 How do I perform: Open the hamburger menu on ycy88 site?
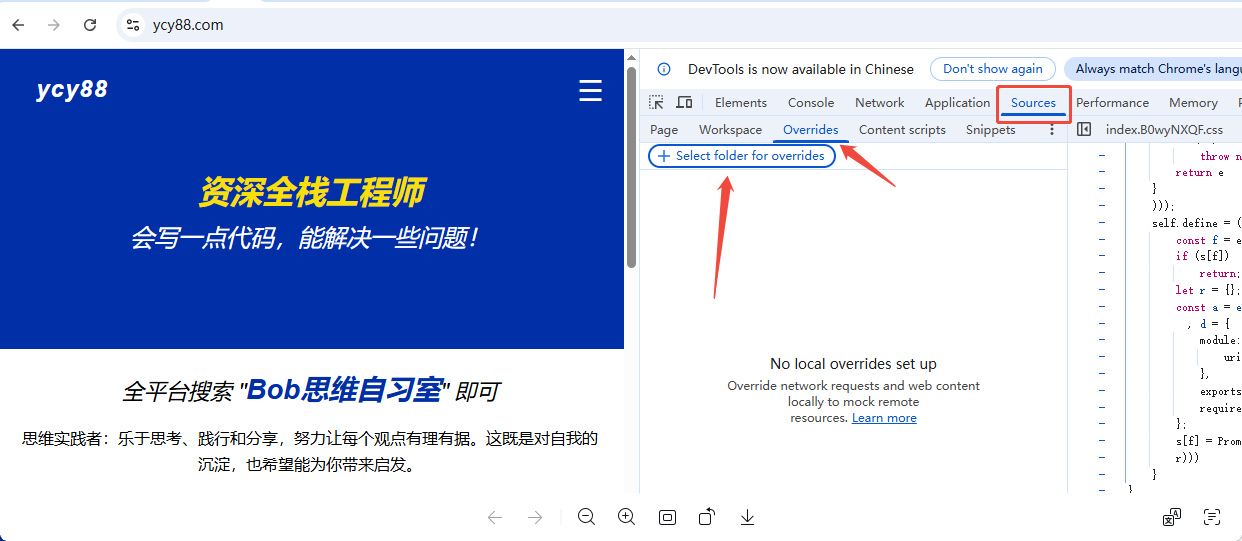[x=590, y=91]
